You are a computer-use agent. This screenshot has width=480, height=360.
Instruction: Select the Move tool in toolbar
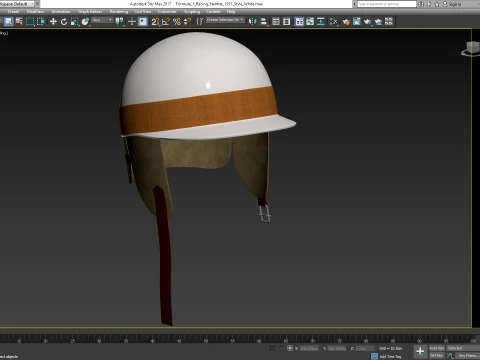coord(53,22)
